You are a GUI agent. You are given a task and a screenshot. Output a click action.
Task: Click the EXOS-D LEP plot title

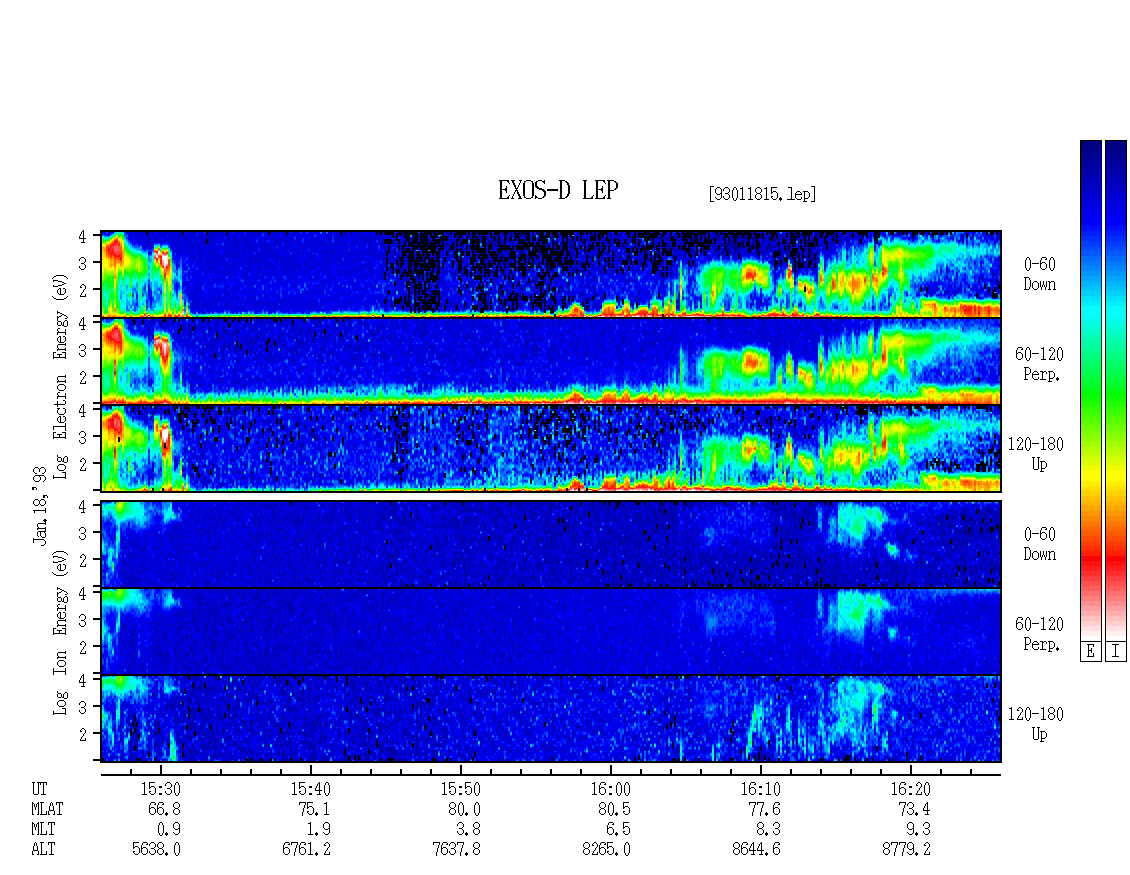tap(558, 190)
